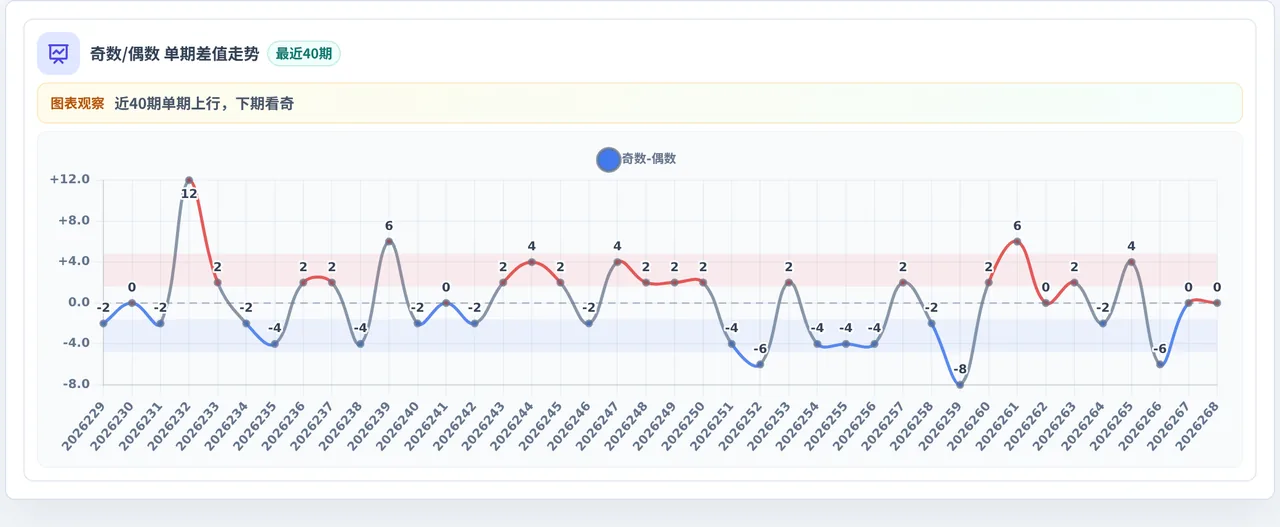The width and height of the screenshot is (1280, 527).
Task: Click the blue legend circle swatch
Action: (608, 159)
